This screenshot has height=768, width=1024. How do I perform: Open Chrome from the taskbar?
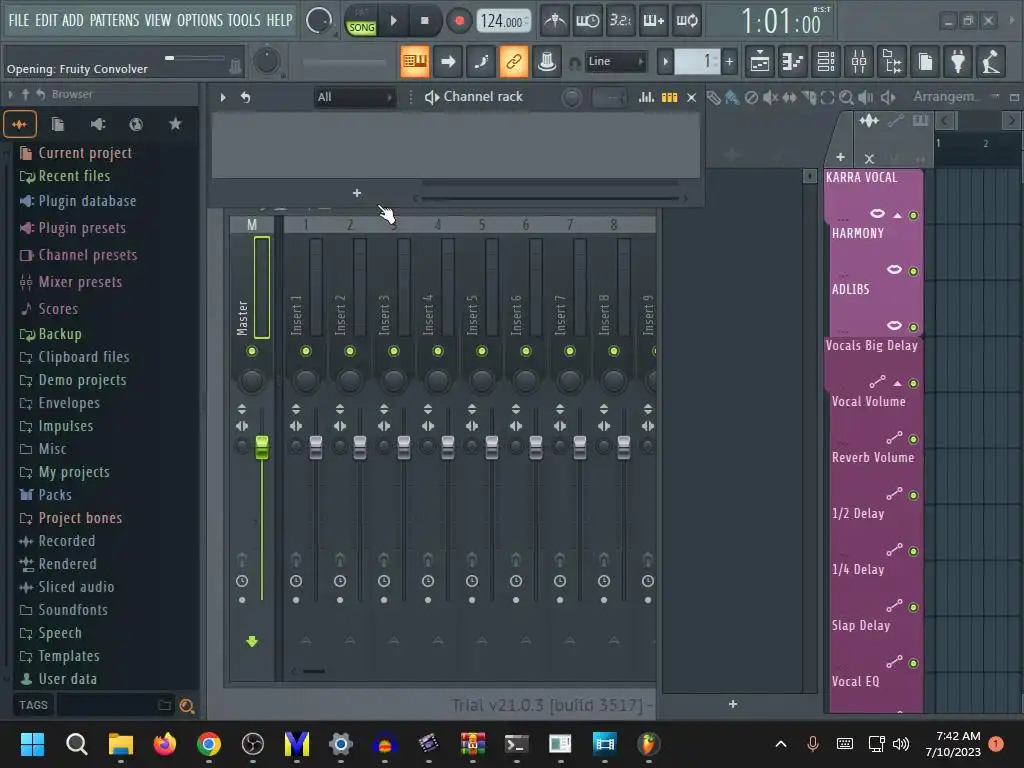(209, 744)
